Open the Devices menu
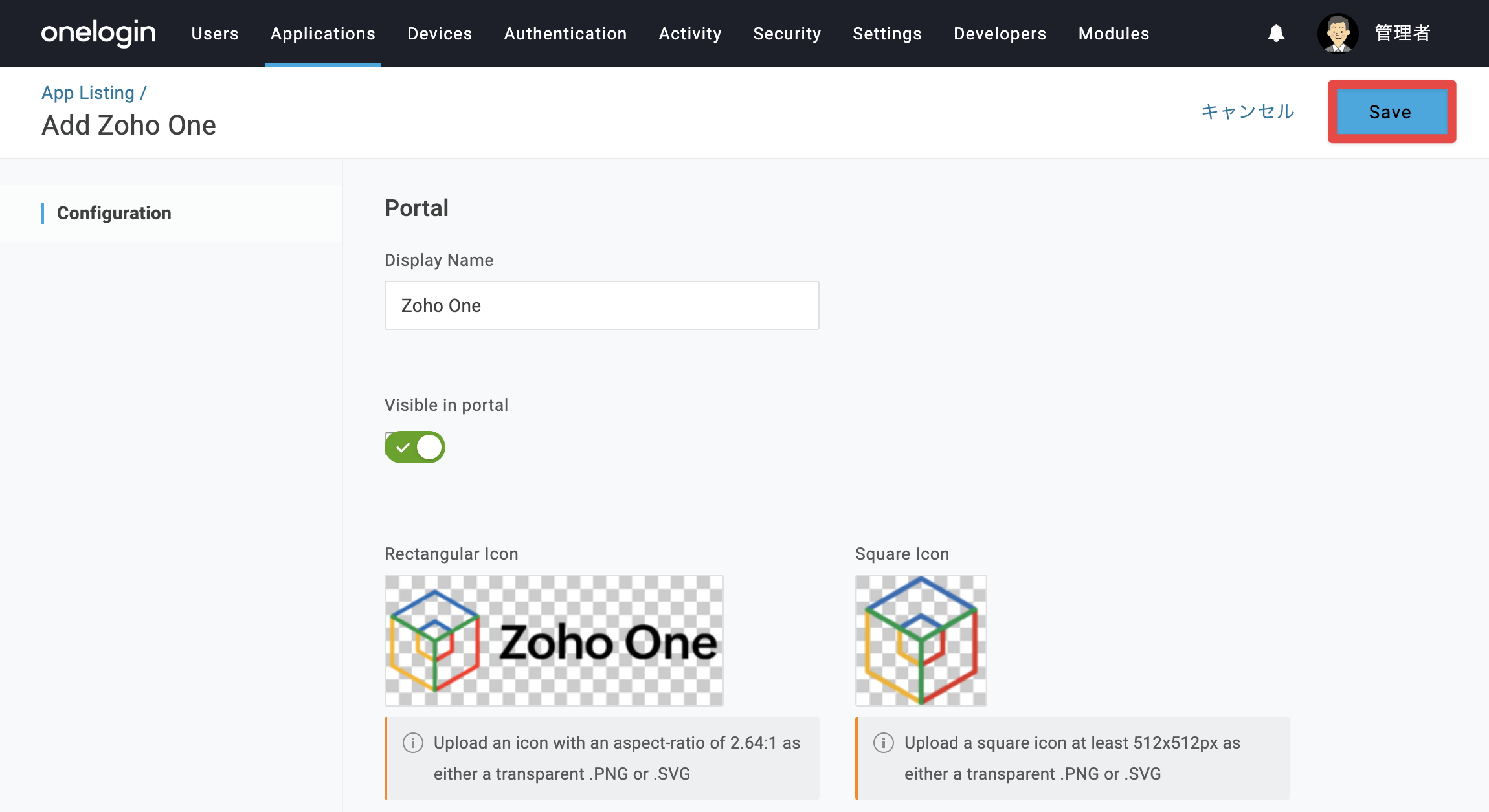The image size is (1489, 812). coord(440,34)
